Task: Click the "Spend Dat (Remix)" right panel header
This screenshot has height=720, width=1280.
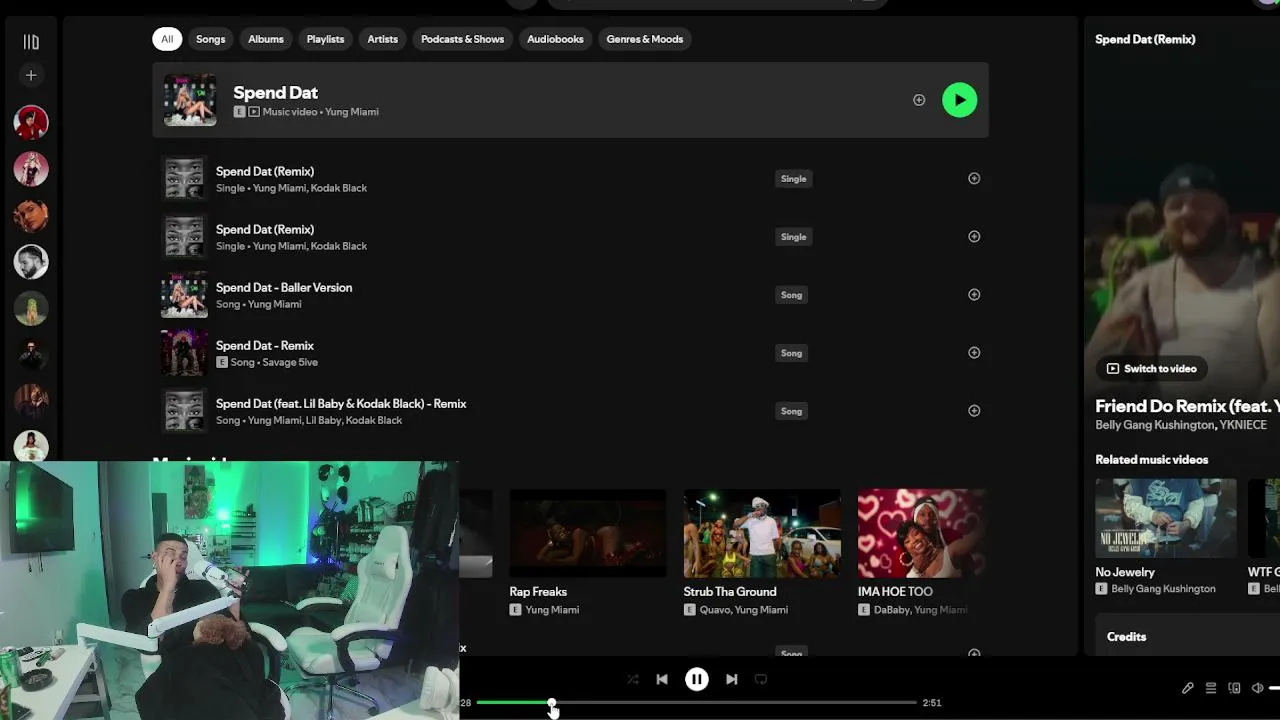Action: 1145,39
